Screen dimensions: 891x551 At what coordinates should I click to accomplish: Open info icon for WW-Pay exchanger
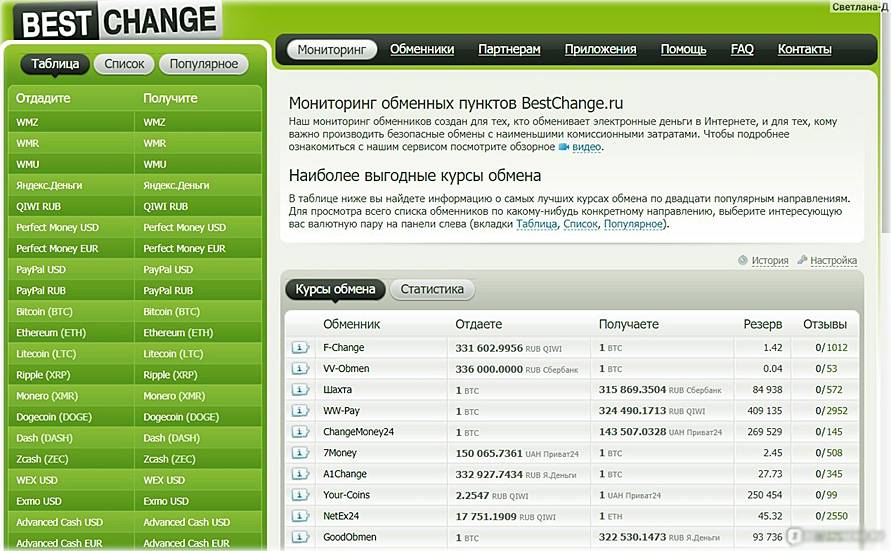click(x=300, y=411)
